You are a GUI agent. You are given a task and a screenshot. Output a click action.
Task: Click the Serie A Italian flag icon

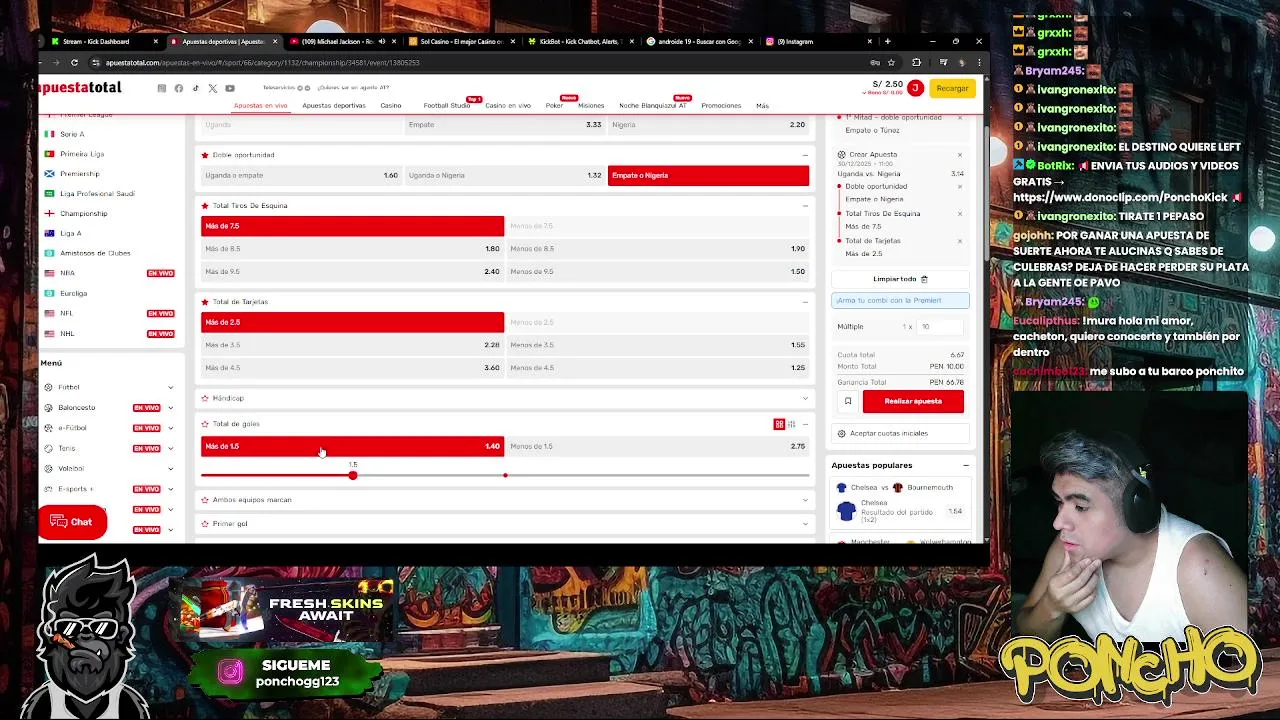point(49,134)
